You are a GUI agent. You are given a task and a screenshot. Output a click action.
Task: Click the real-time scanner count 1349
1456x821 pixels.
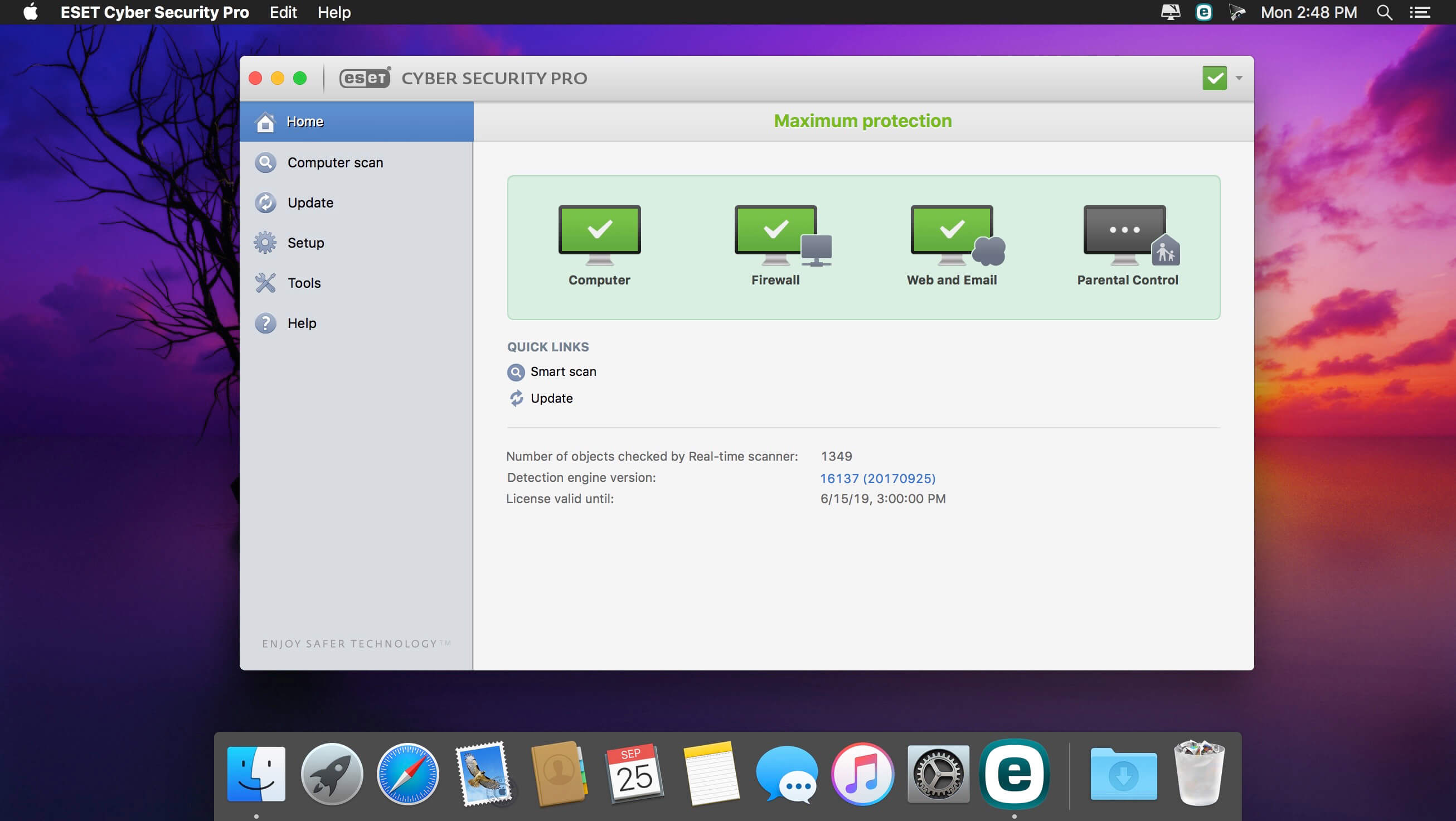click(x=836, y=456)
